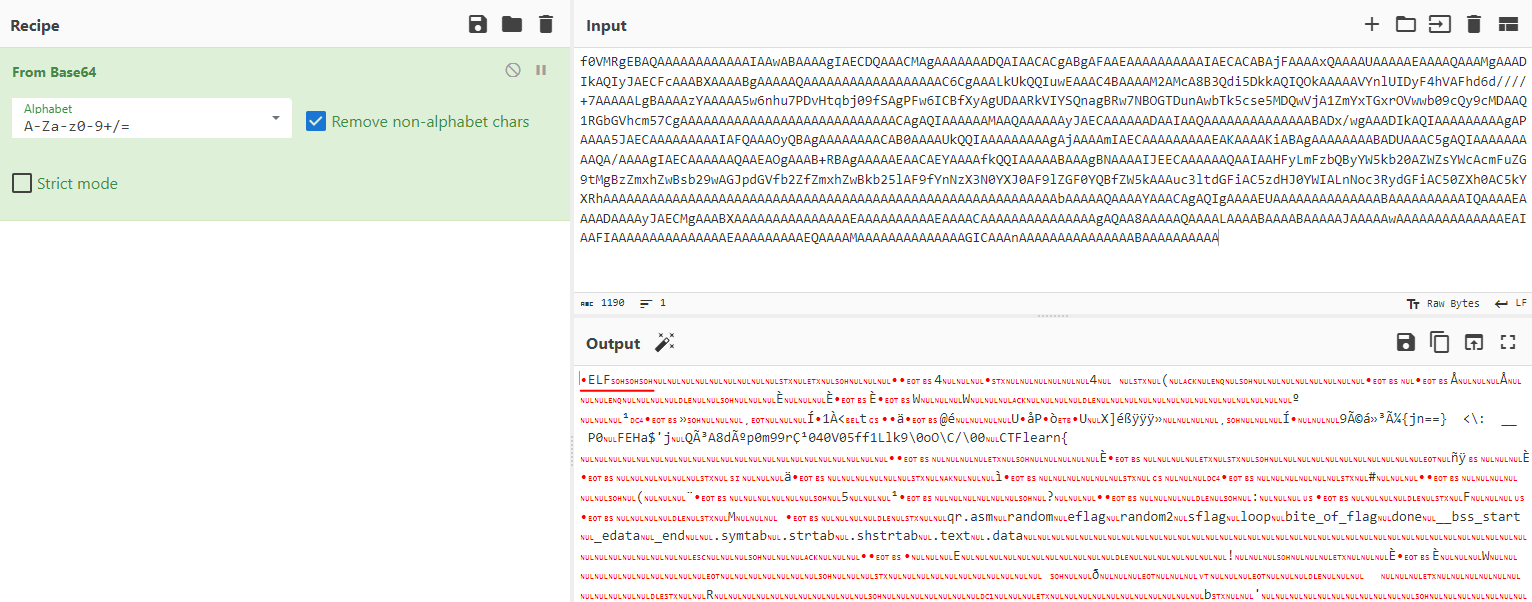Replace input with output
This screenshot has height=602, width=1532.
[1474, 342]
